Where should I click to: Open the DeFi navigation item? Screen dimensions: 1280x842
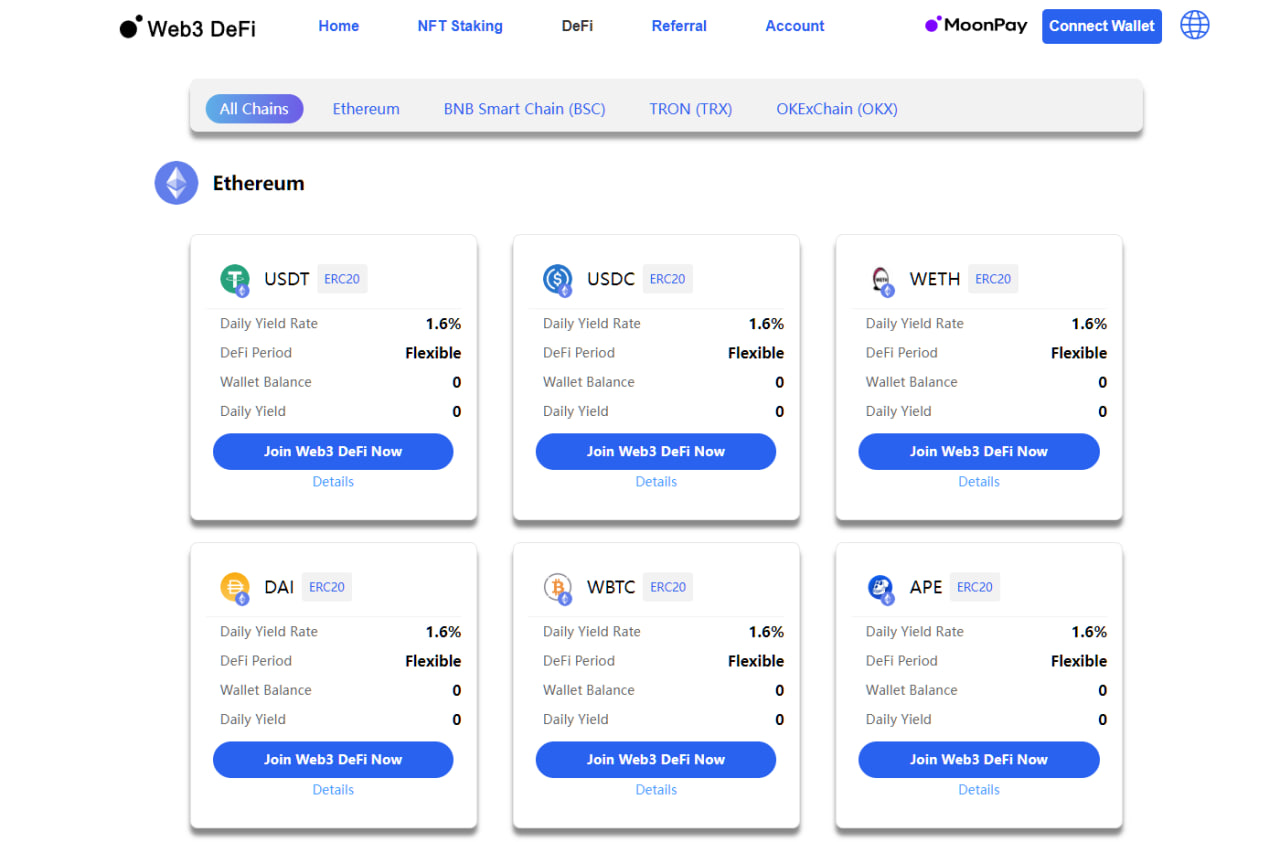pos(577,26)
